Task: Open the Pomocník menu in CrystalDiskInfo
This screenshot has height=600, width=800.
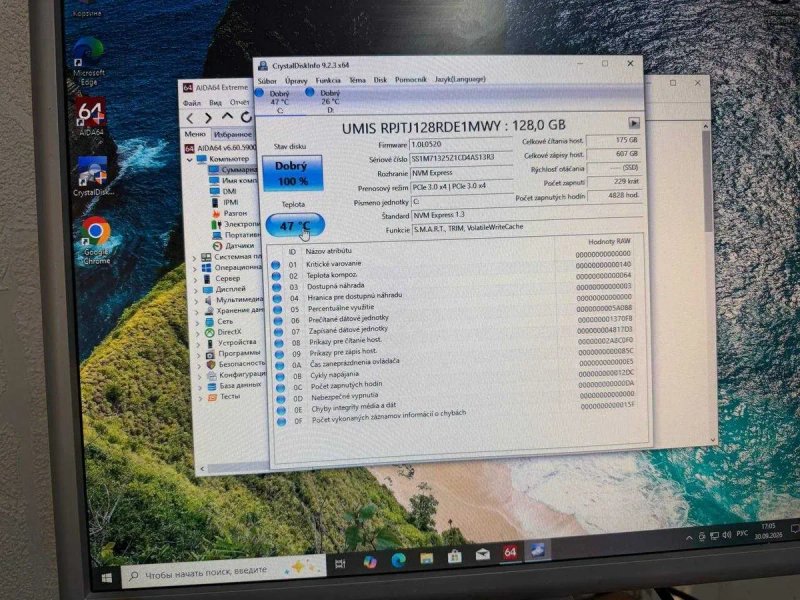Action: pos(411,80)
